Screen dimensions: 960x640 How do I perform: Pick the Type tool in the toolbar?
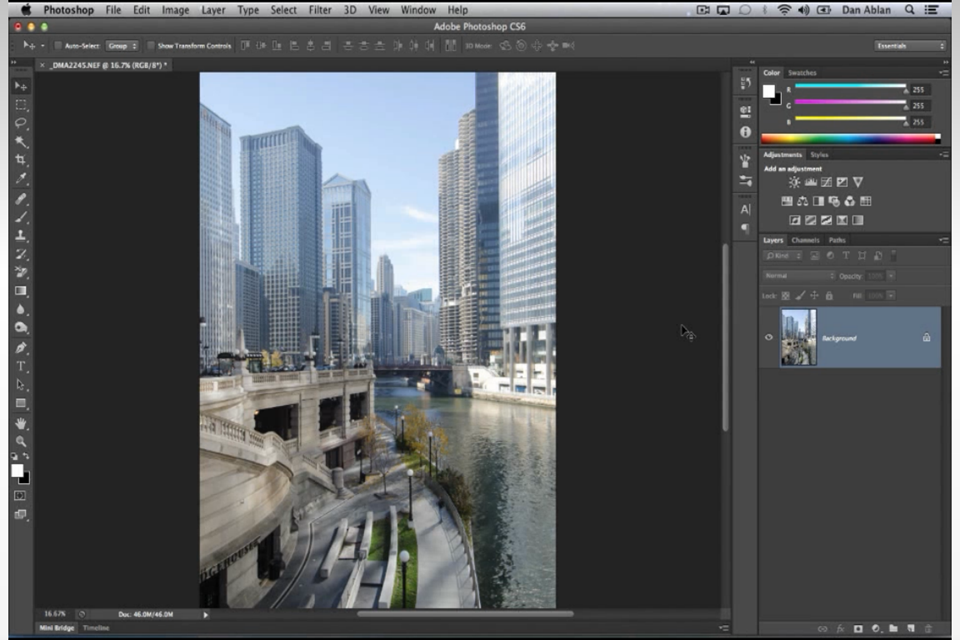tap(21, 366)
